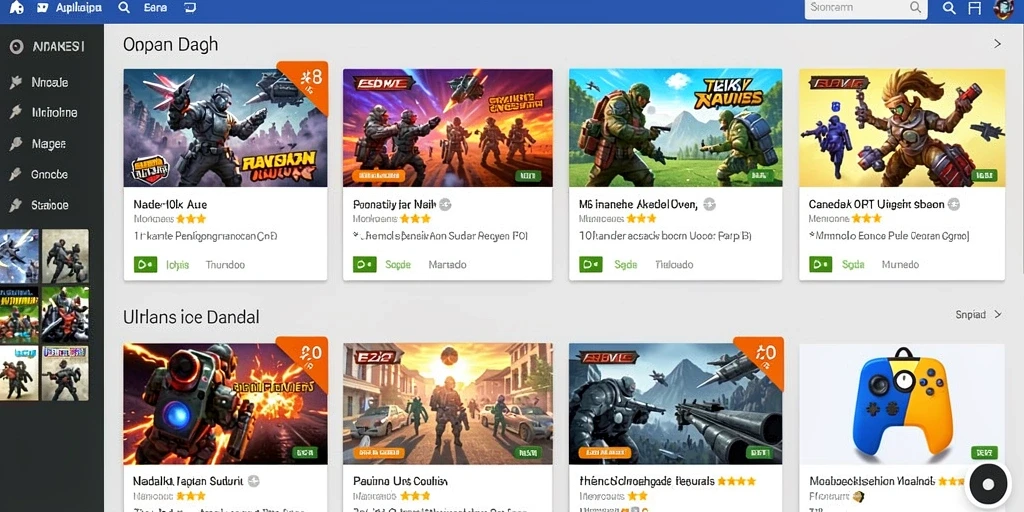
Task: Click the round floating button at bottom right
Action: pyautogui.click(x=988, y=484)
